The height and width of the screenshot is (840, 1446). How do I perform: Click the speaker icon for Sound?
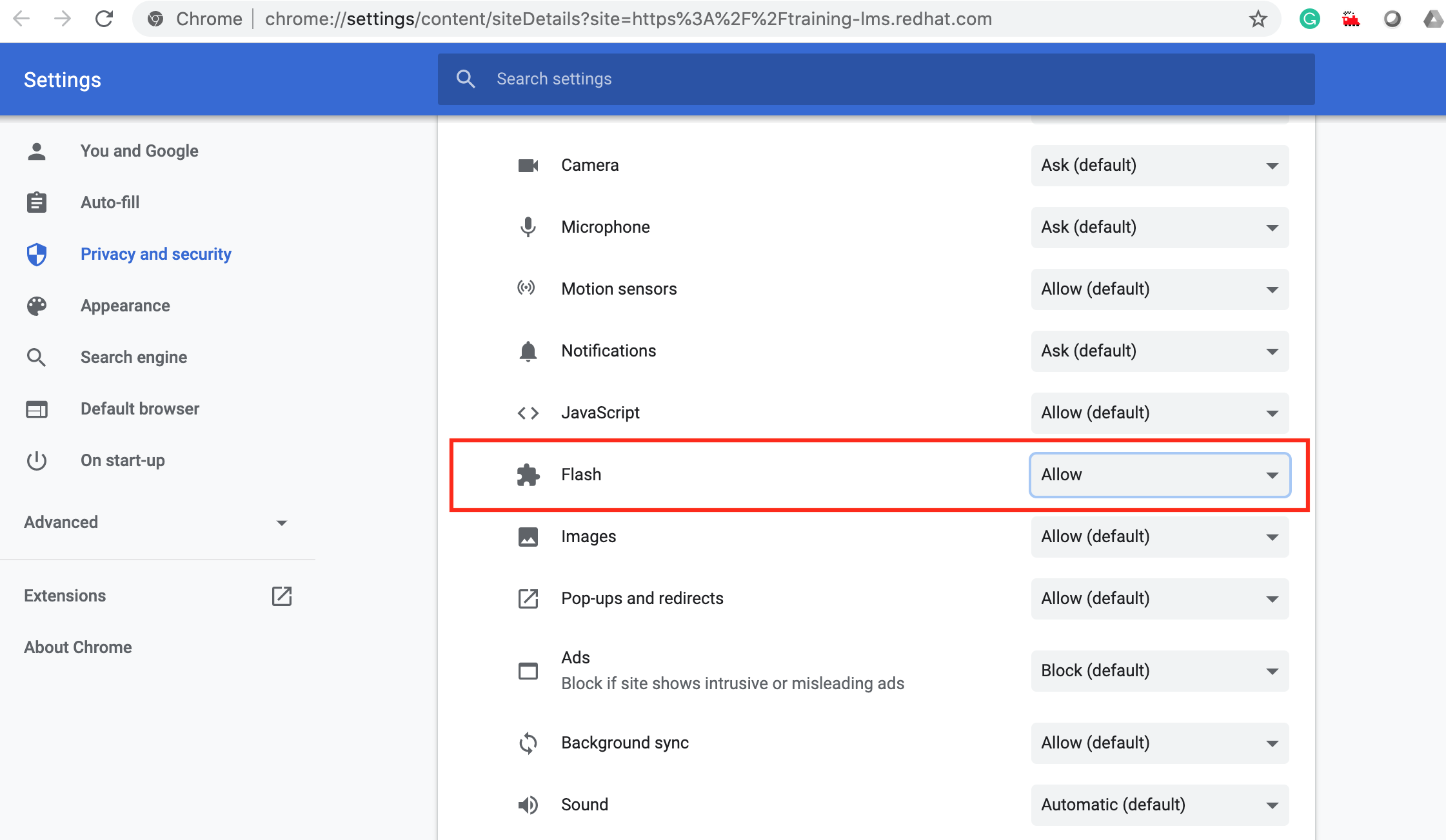click(528, 805)
